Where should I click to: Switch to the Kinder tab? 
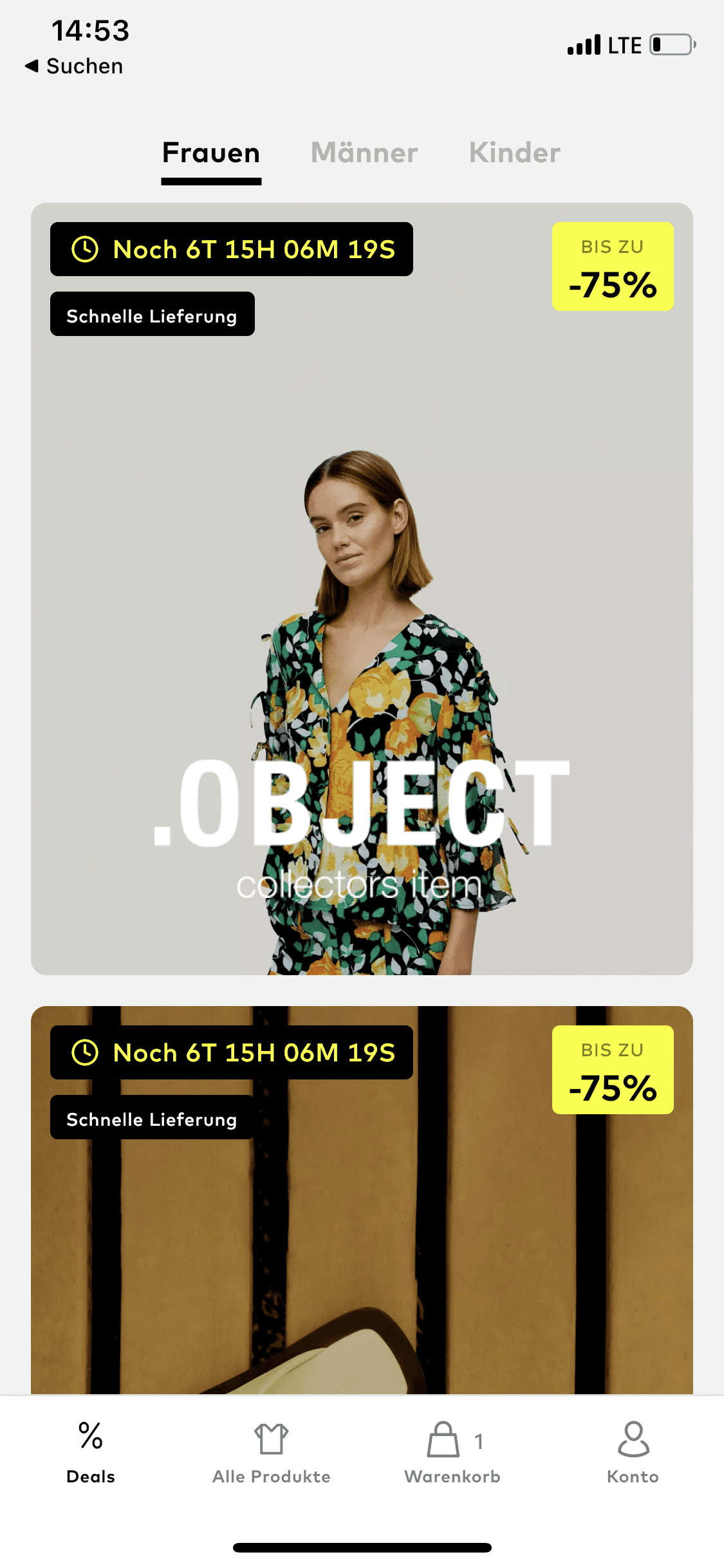pyautogui.click(x=514, y=153)
